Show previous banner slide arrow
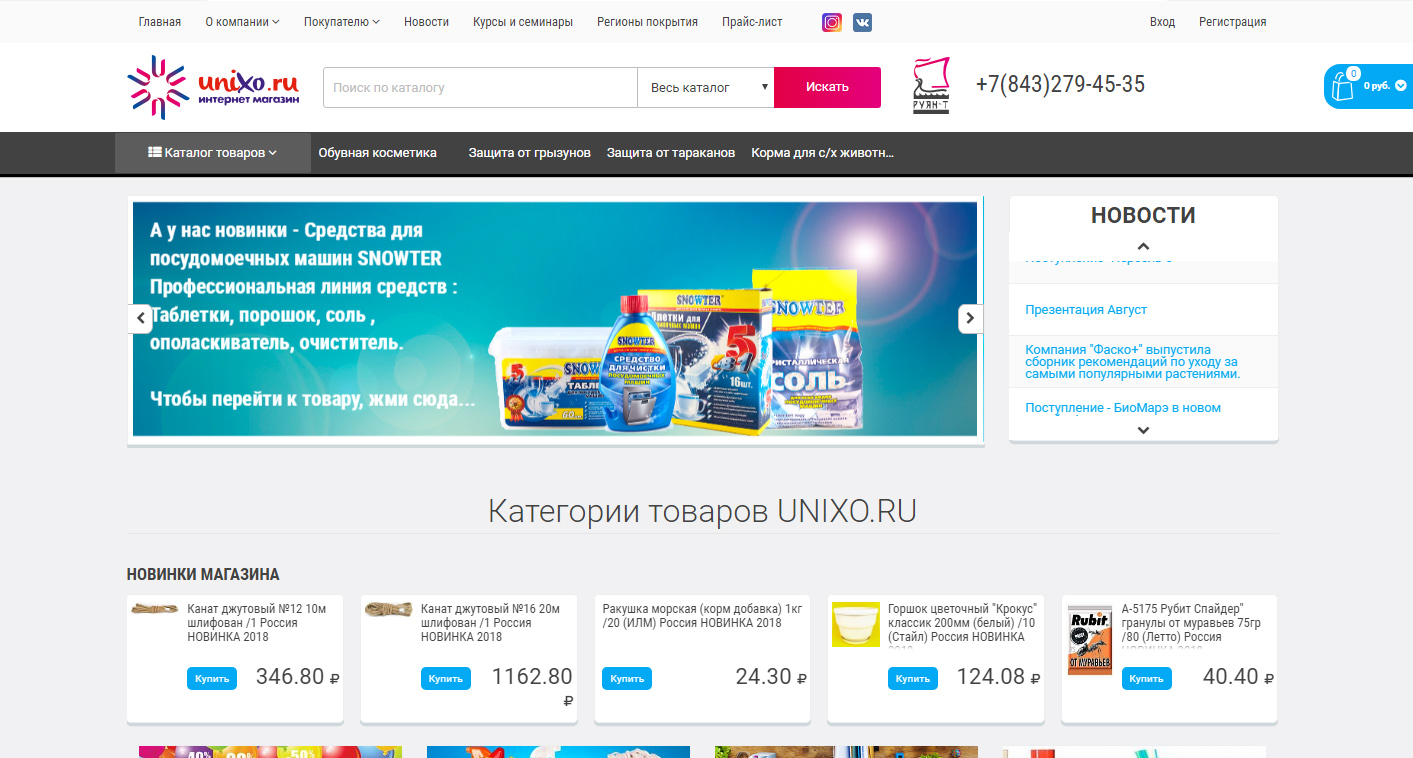The height and width of the screenshot is (758, 1413). coord(141,318)
